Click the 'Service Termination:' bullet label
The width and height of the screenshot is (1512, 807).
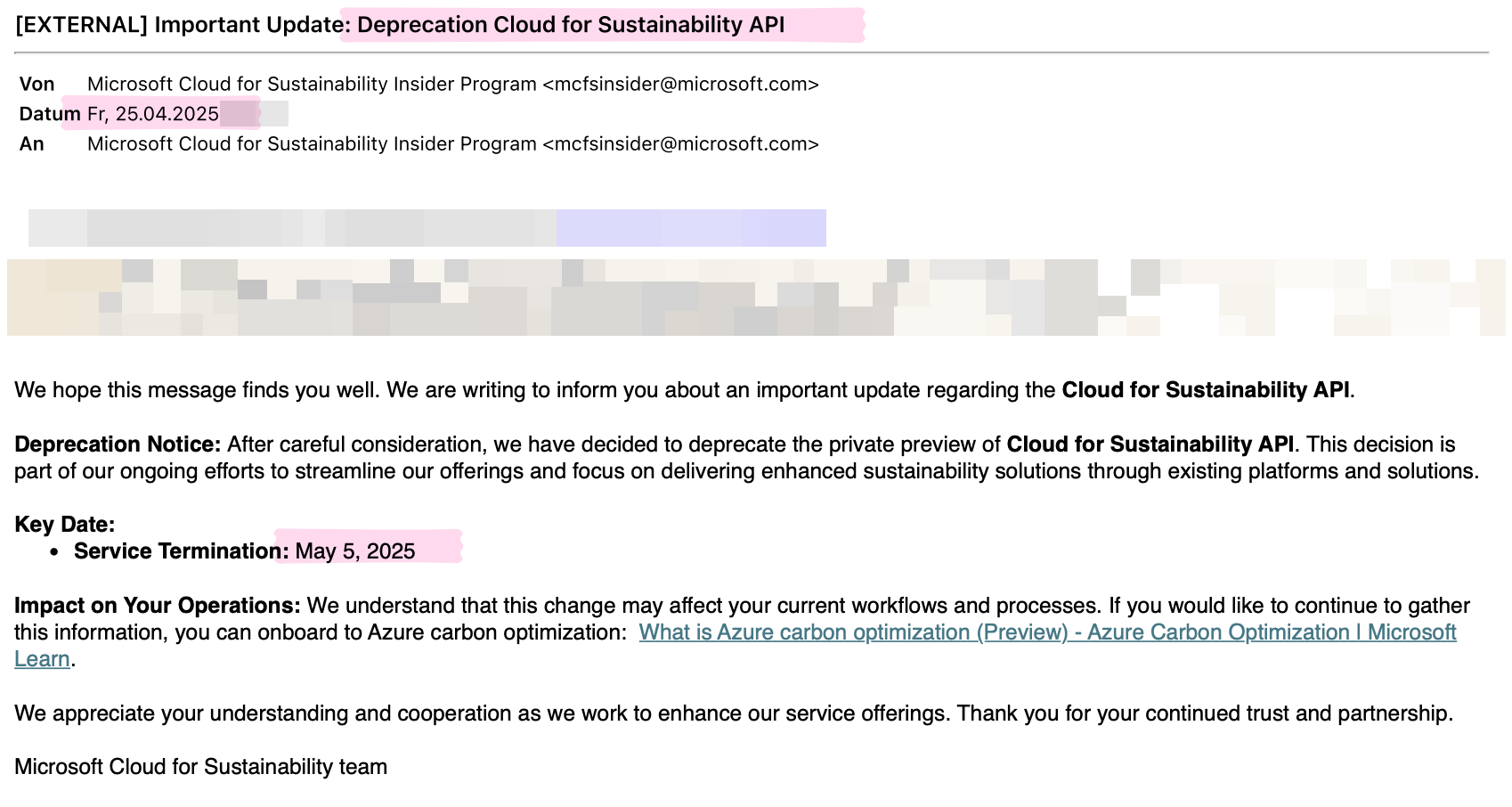click(182, 551)
